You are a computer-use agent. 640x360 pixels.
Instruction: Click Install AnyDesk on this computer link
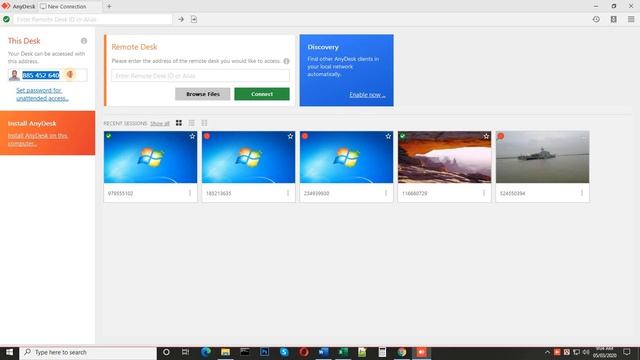tap(38, 139)
